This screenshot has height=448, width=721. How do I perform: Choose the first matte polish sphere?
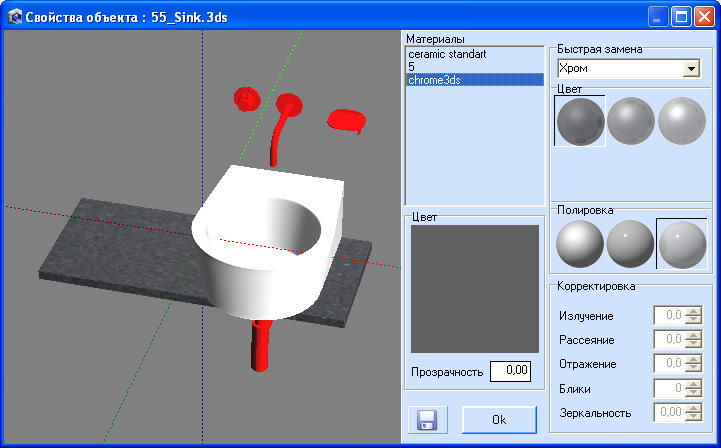click(x=580, y=244)
